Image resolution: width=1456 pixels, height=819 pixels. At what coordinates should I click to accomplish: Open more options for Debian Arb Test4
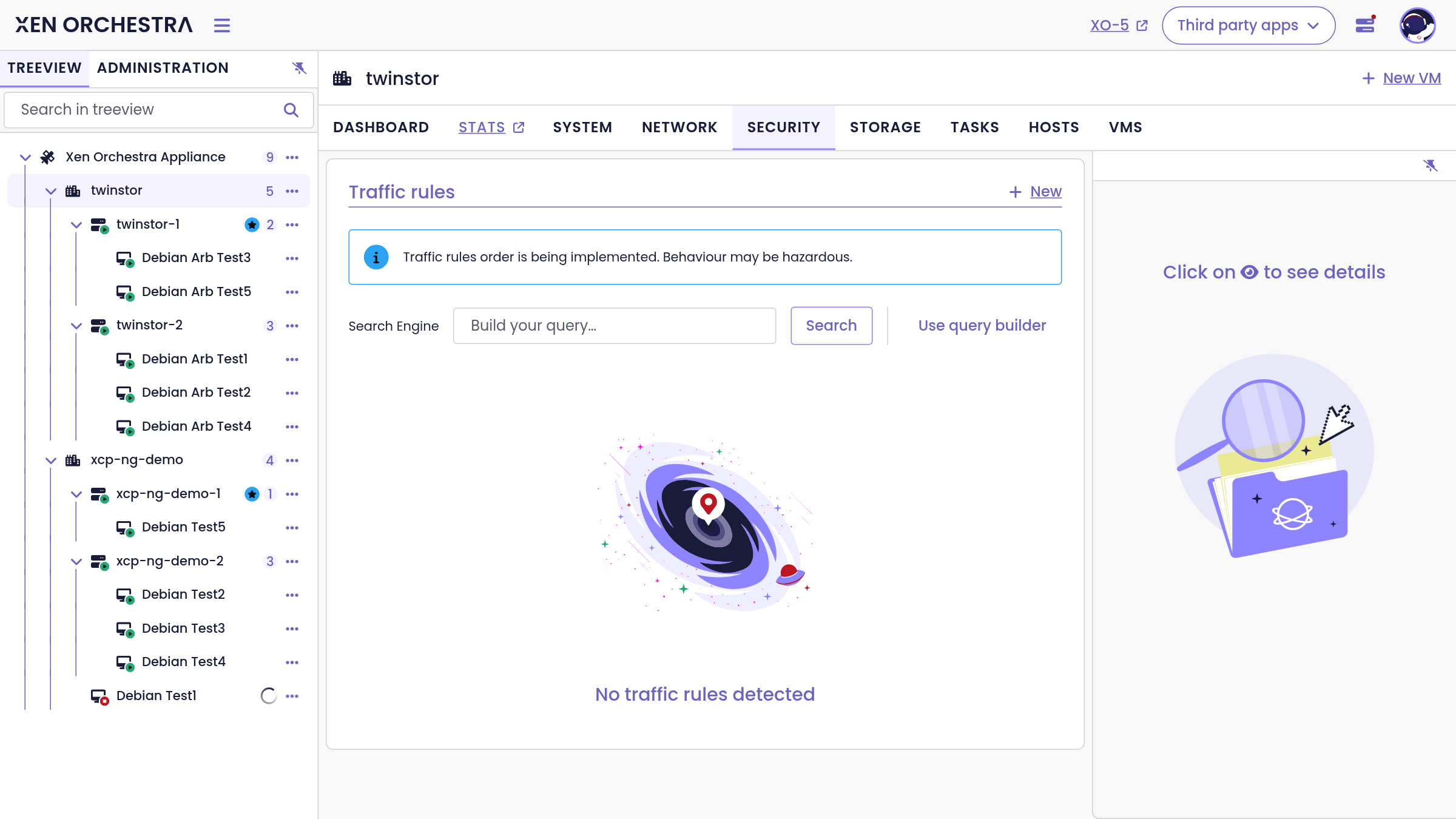click(292, 427)
